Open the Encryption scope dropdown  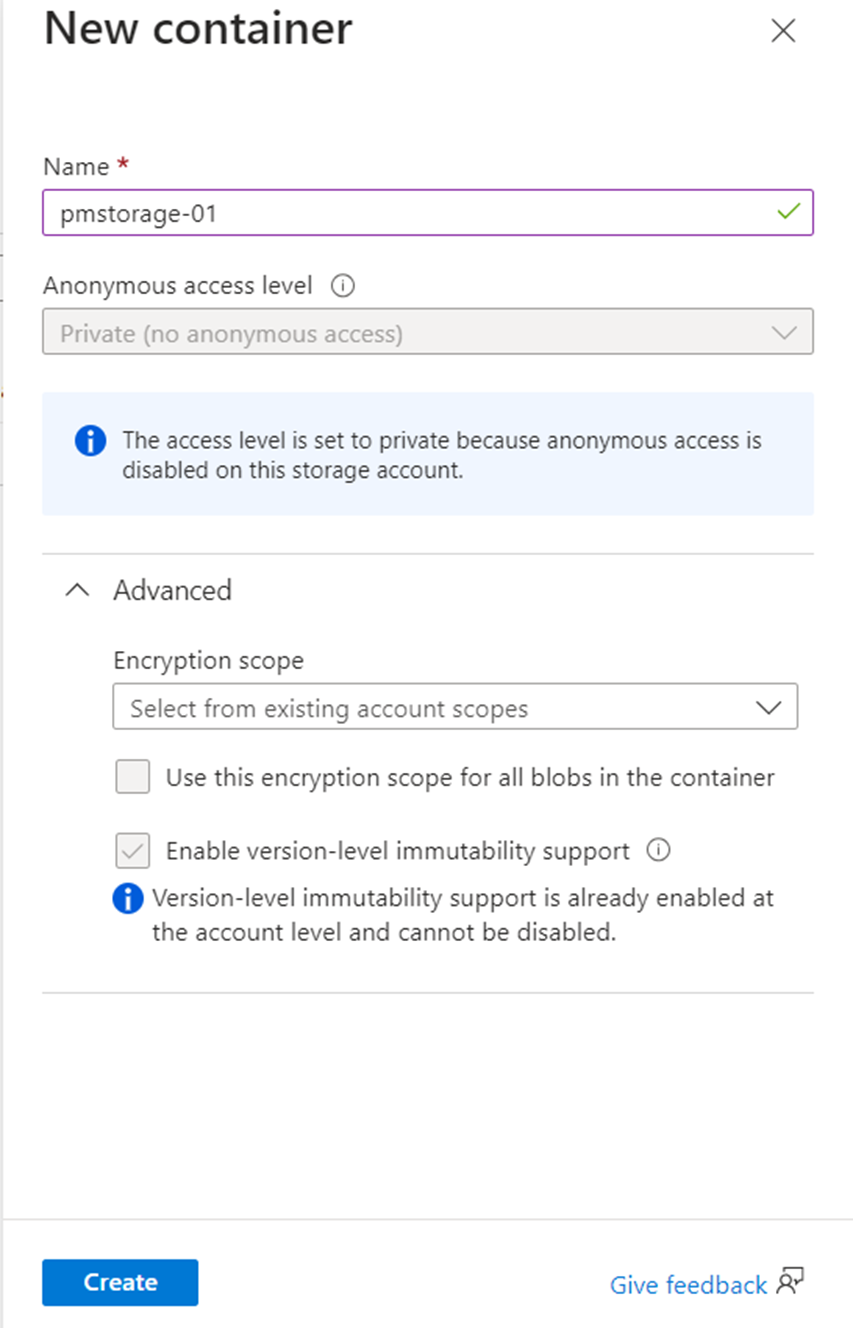tap(455, 708)
